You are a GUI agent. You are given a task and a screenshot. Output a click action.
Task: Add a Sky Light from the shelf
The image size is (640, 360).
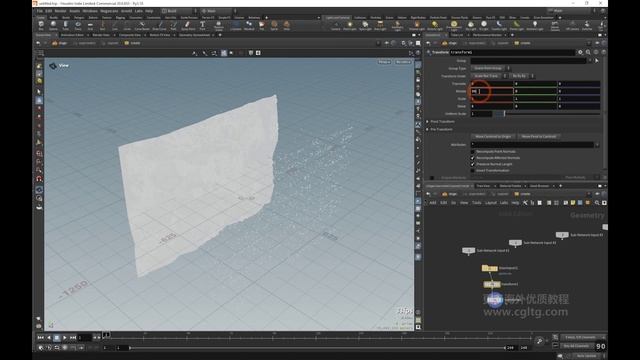(x=471, y=26)
